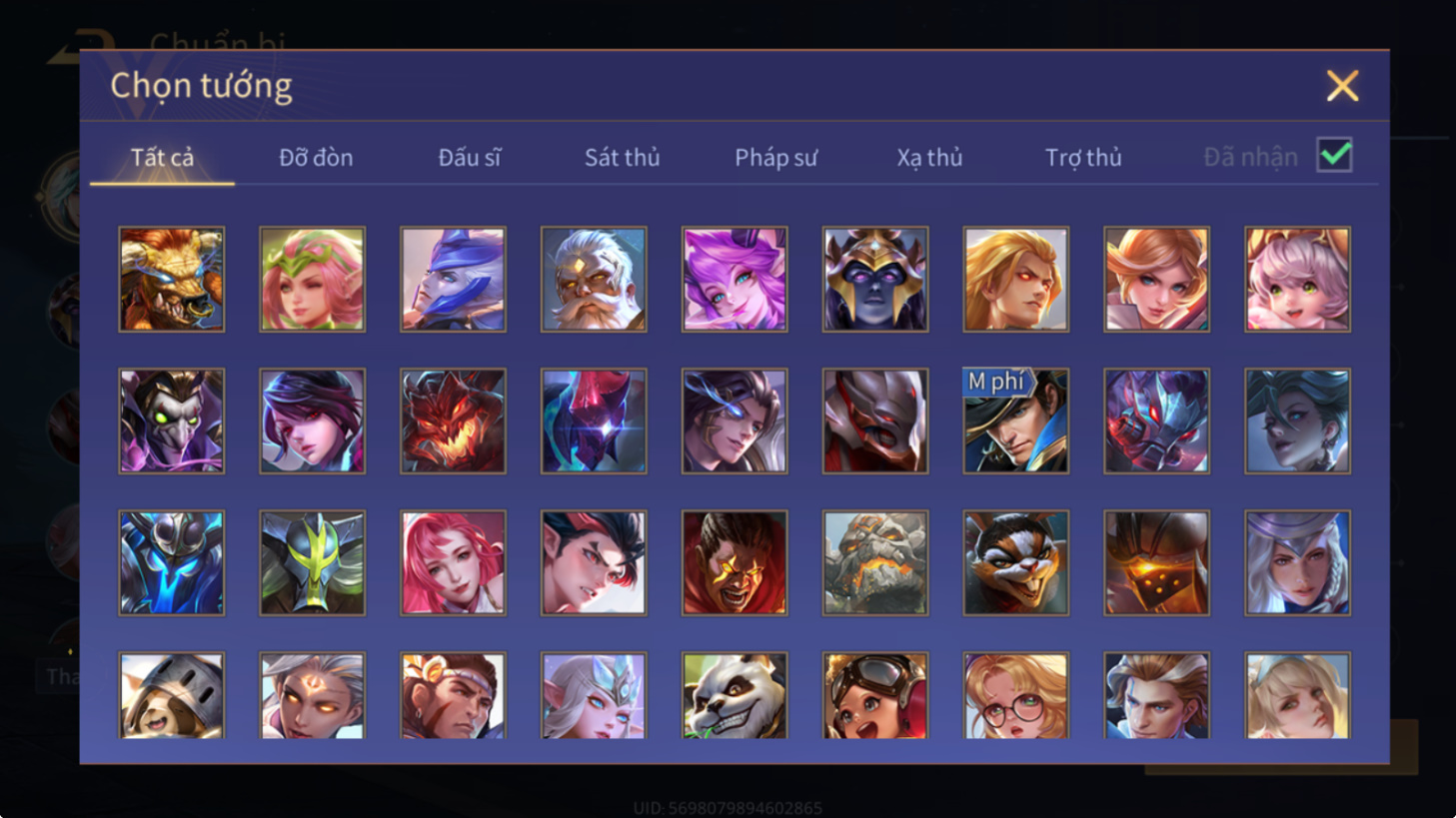Select the panda hero portrait
The height and width of the screenshot is (818, 1456).
(x=734, y=696)
